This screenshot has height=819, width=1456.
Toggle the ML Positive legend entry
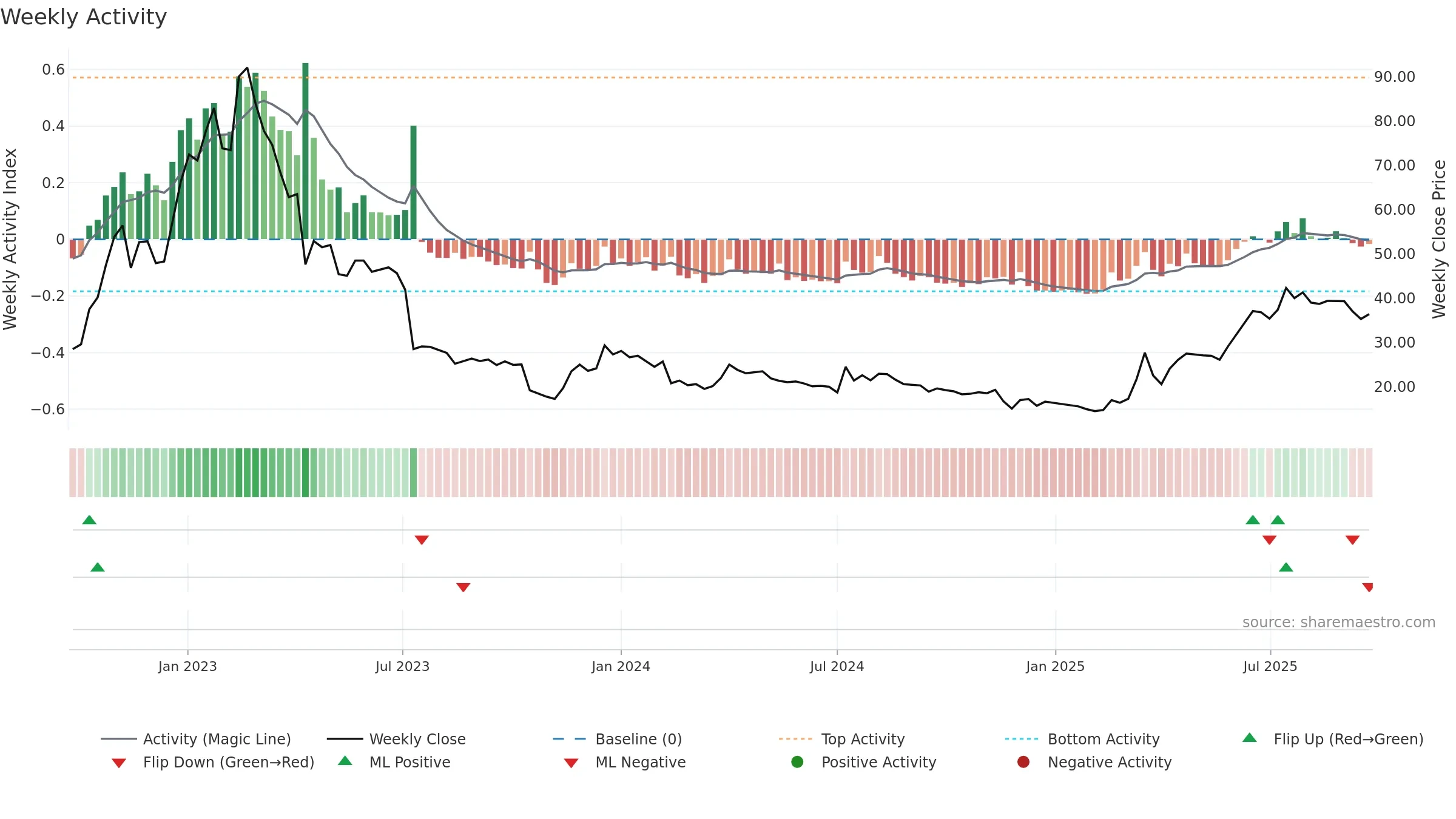[394, 762]
